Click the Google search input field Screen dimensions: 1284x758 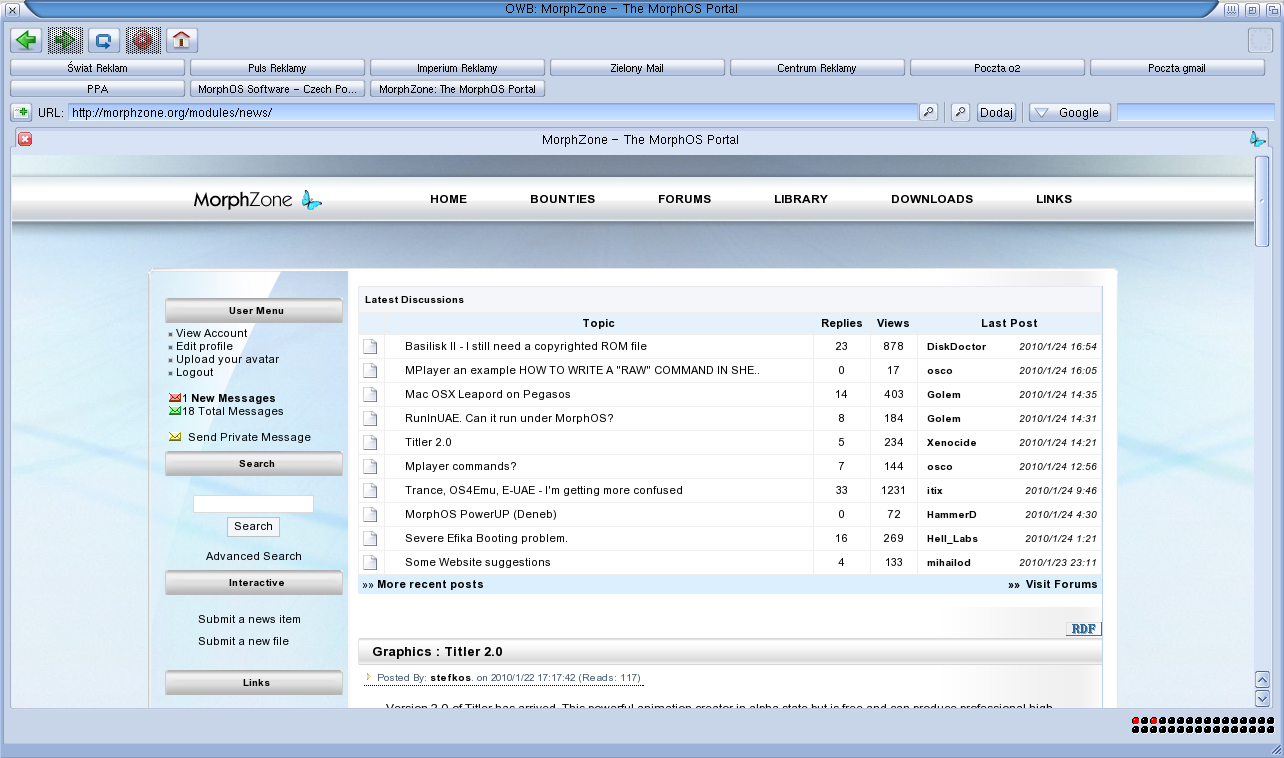click(x=1196, y=112)
